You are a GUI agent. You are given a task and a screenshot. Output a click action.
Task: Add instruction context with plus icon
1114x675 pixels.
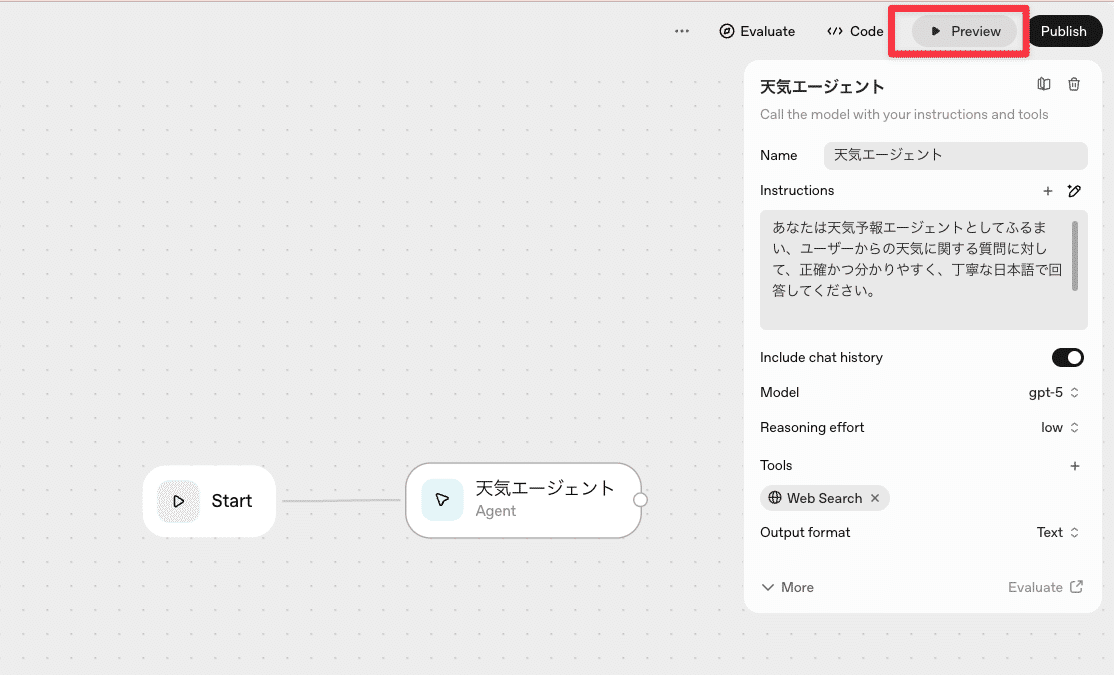pos(1048,191)
